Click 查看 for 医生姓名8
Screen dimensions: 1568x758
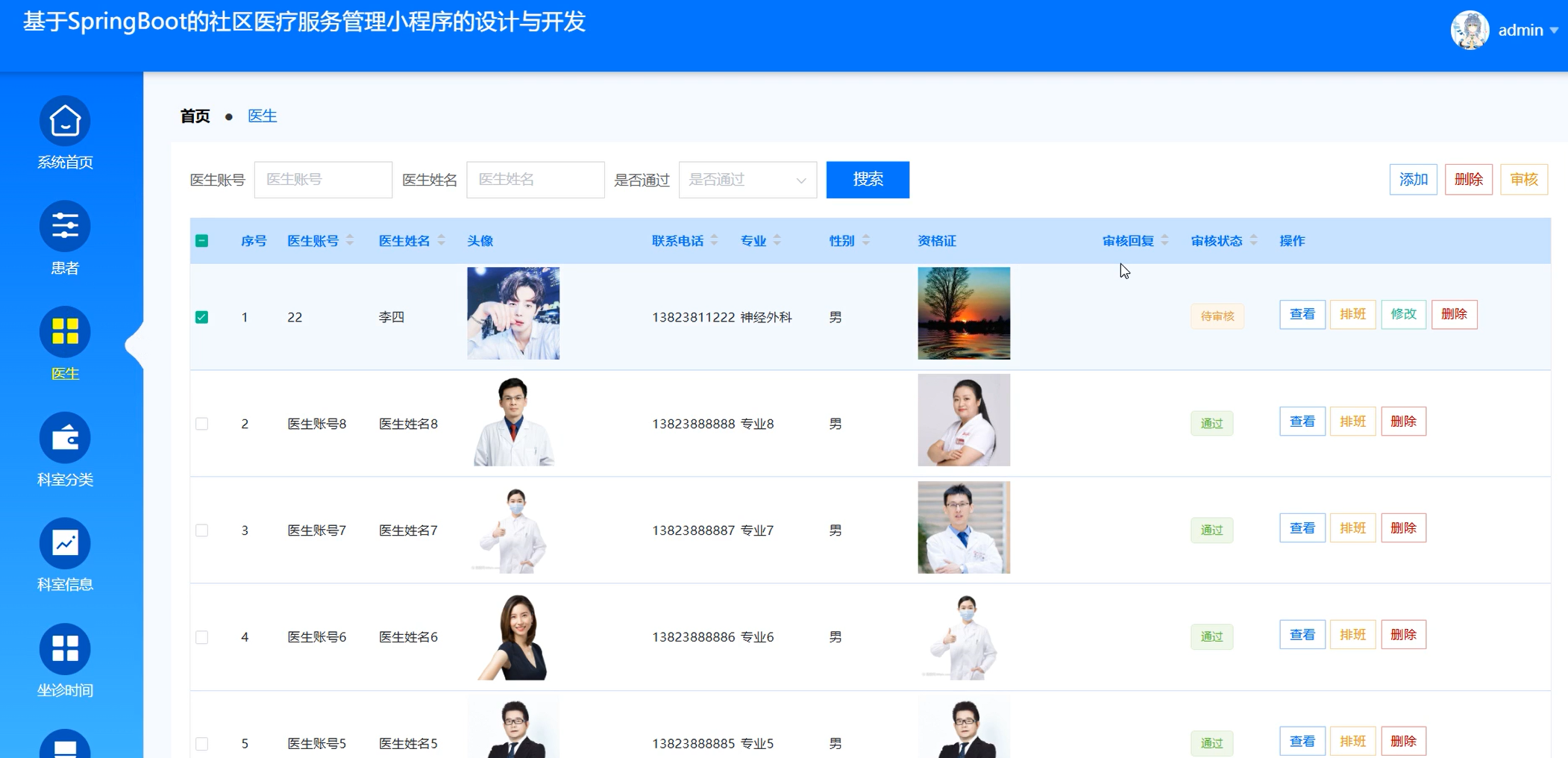point(1302,422)
